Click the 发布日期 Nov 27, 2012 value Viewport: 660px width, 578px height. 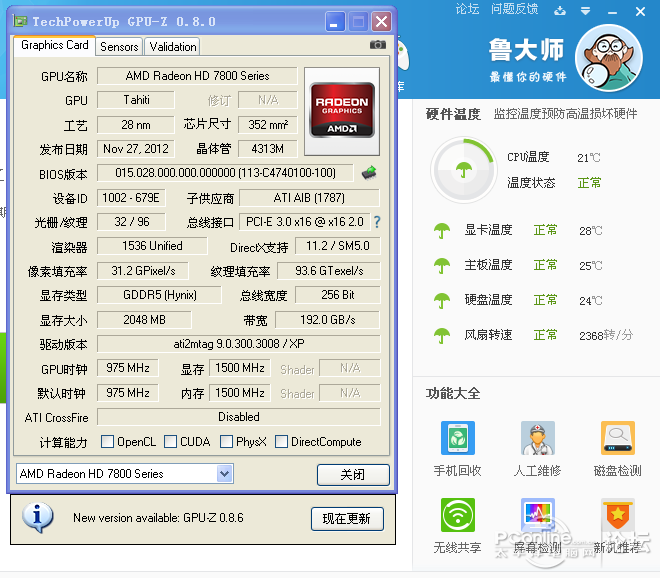(136, 149)
